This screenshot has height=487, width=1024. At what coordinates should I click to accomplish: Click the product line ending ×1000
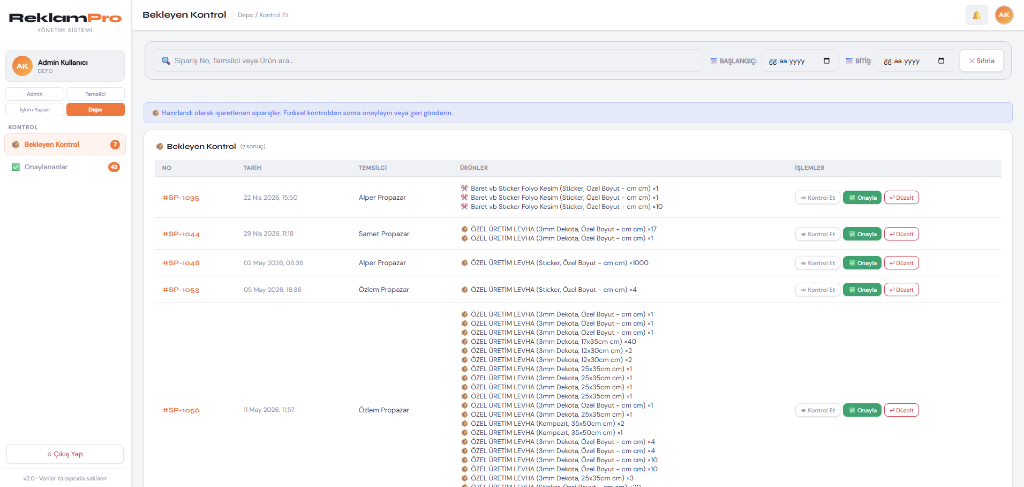(x=555, y=263)
